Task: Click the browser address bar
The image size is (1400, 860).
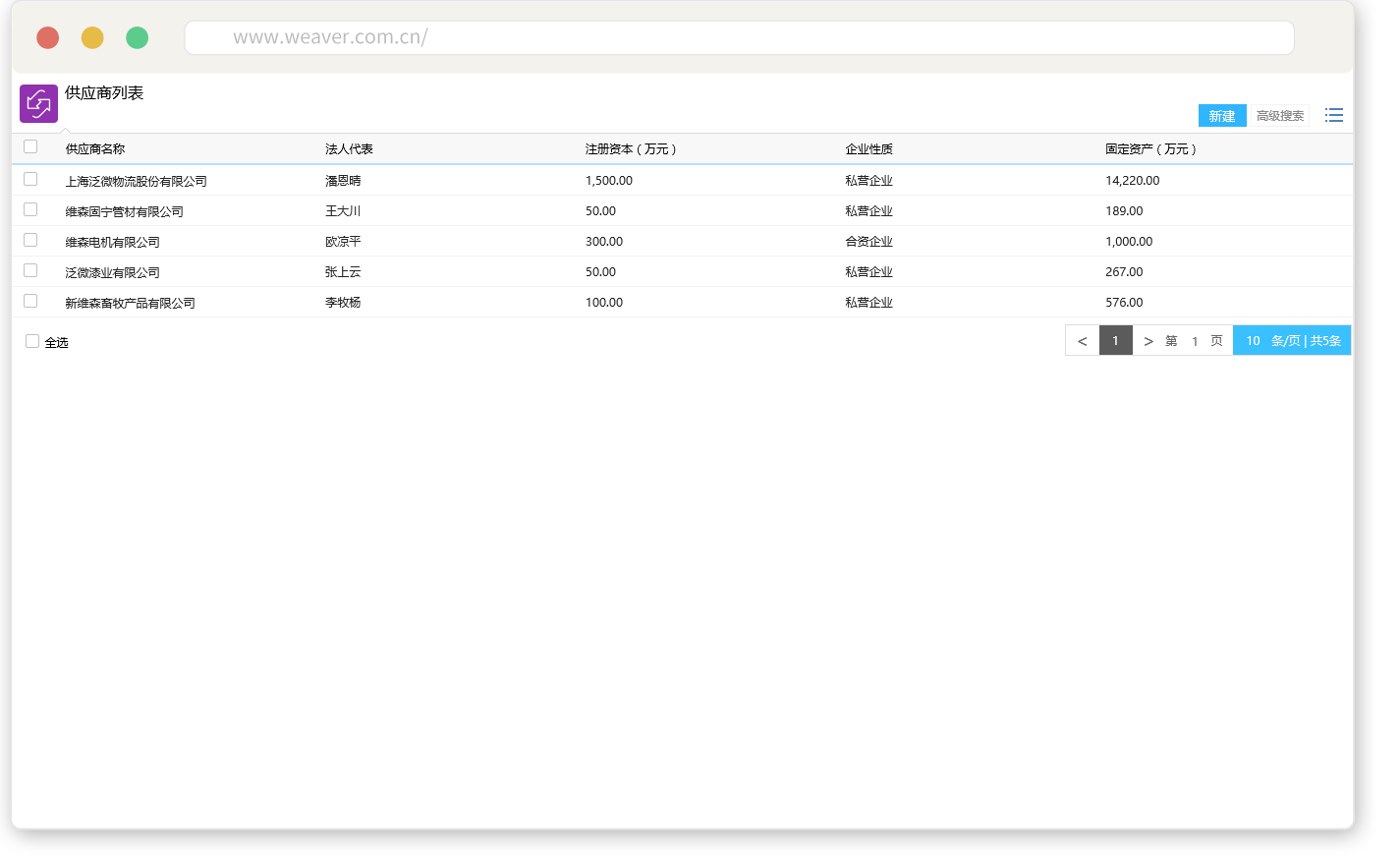Action: 739,38
